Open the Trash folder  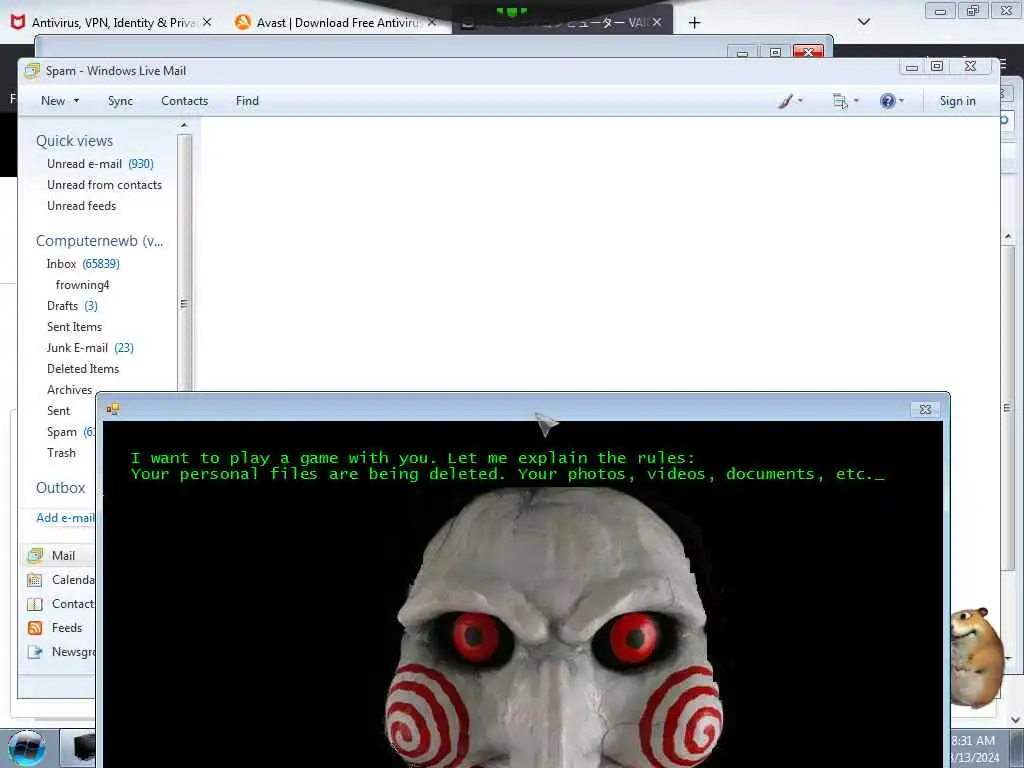(61, 453)
